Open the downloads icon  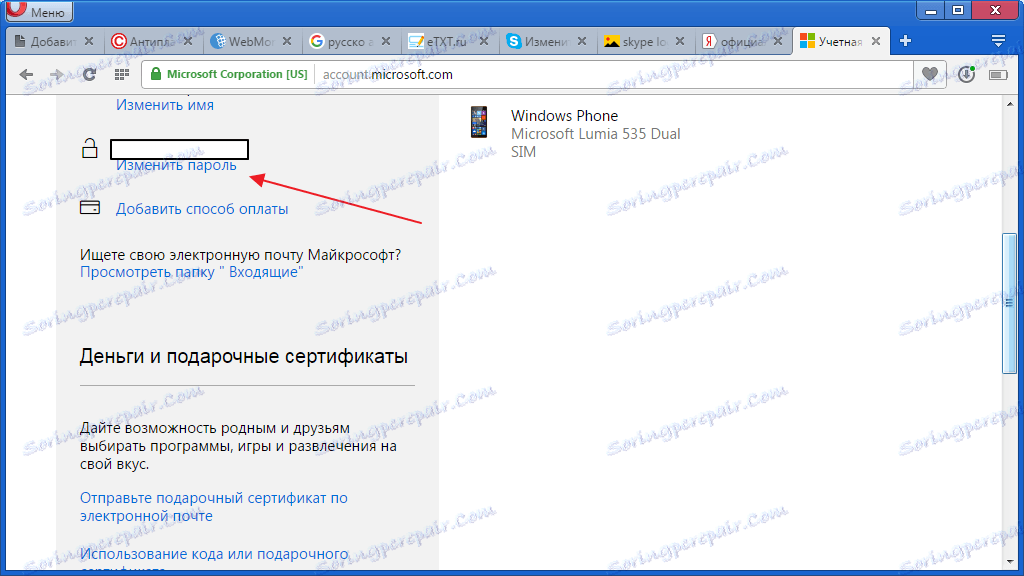(x=967, y=74)
